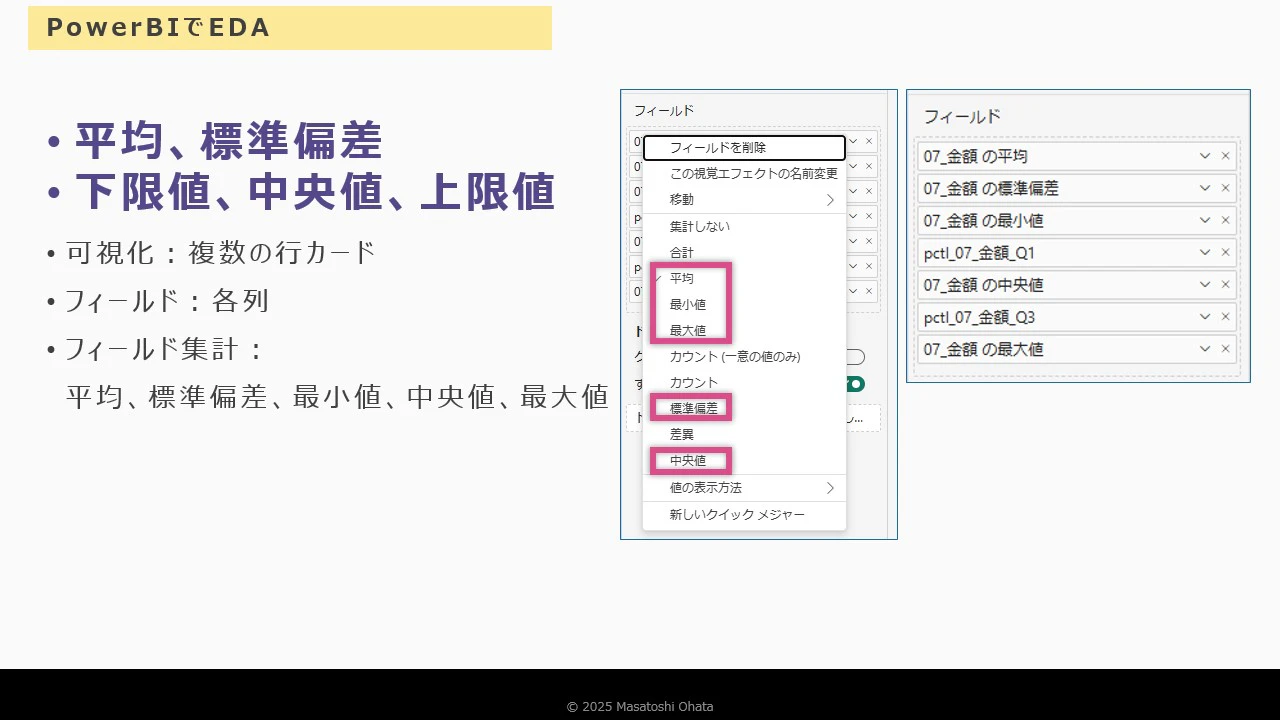Choose カウント (一意の値のみ) option
The height and width of the screenshot is (720, 1280).
tap(744, 357)
